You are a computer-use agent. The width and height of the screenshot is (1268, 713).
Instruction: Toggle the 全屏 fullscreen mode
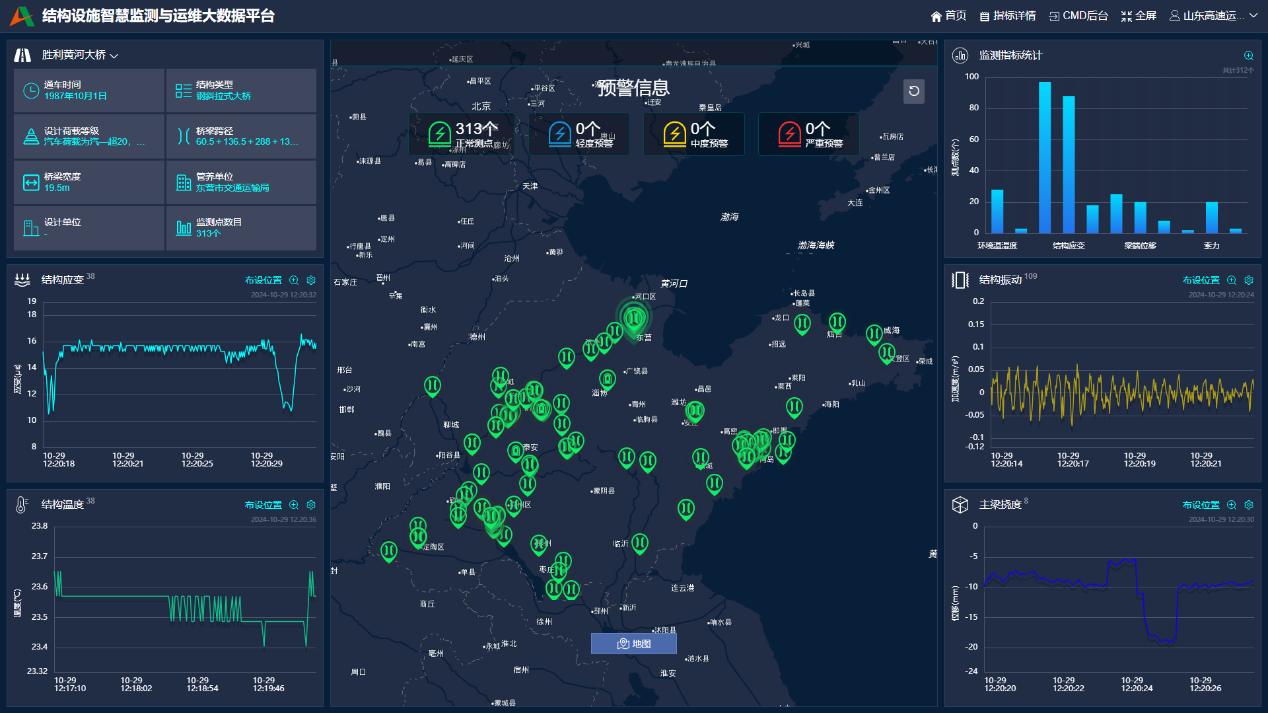pyautogui.click(x=1138, y=16)
